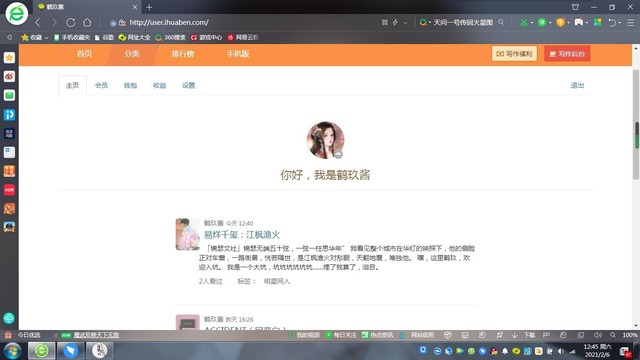
Task: Expand the address bar dropdown chevron
Action: click(405, 23)
